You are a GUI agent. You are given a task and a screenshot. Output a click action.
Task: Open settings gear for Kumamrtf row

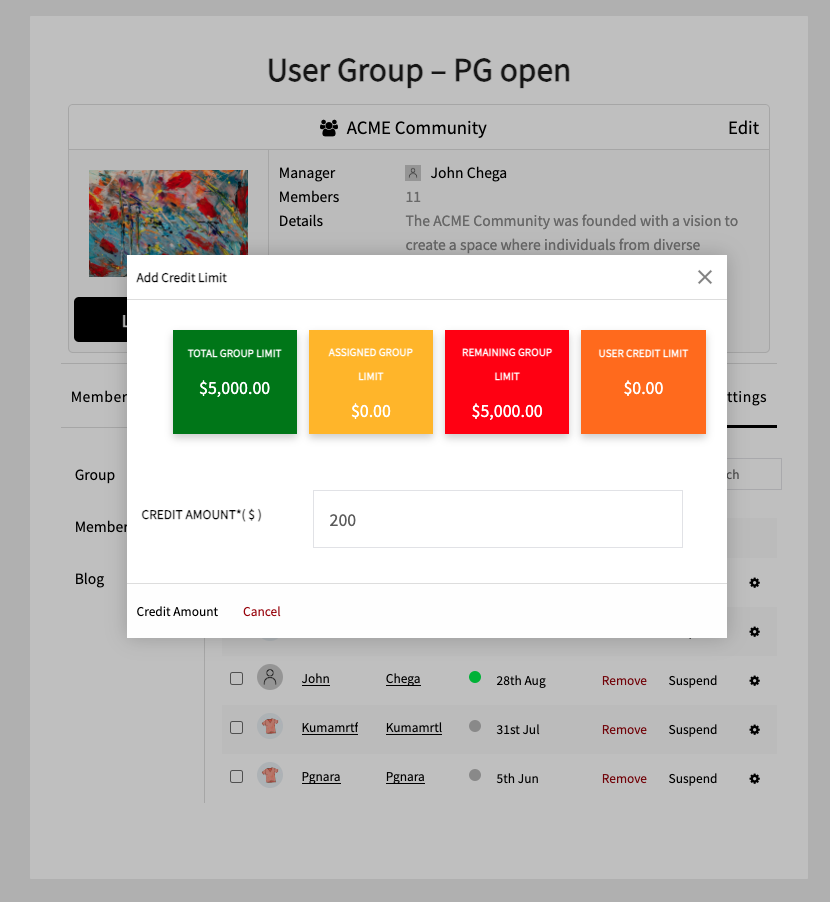click(x=755, y=729)
